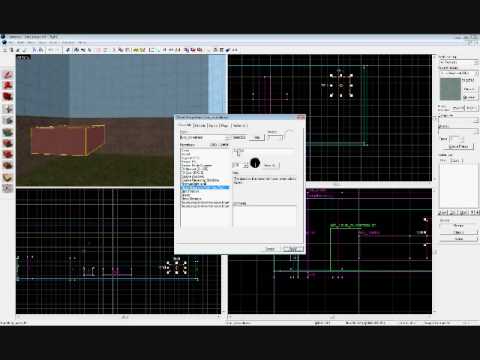The image size is (480, 360).
Task: Open the File menu
Action: 11,43
